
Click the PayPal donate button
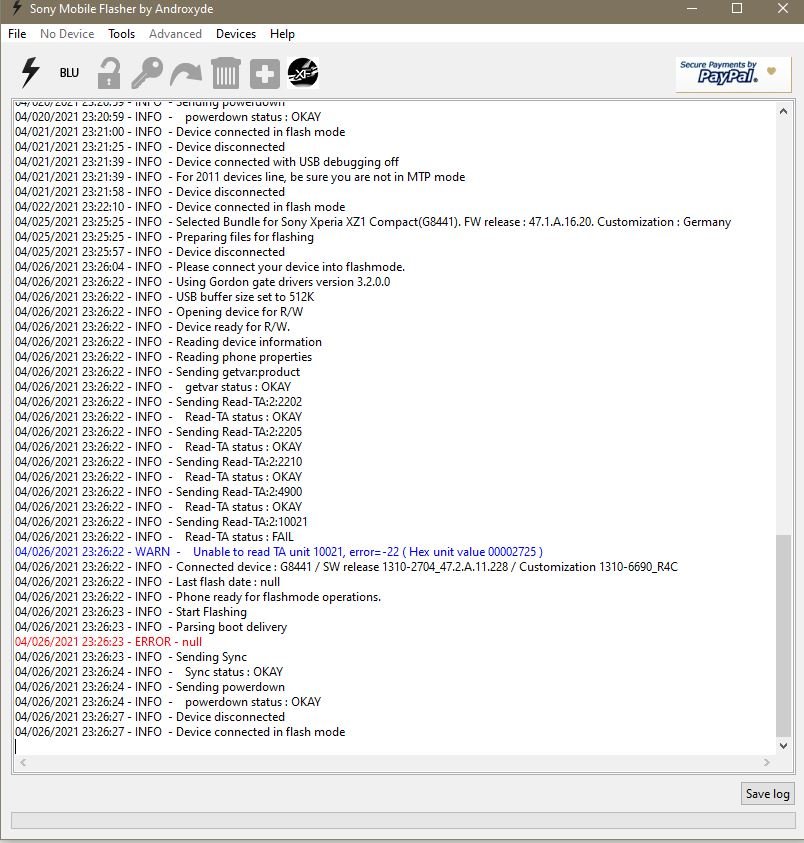tap(732, 74)
